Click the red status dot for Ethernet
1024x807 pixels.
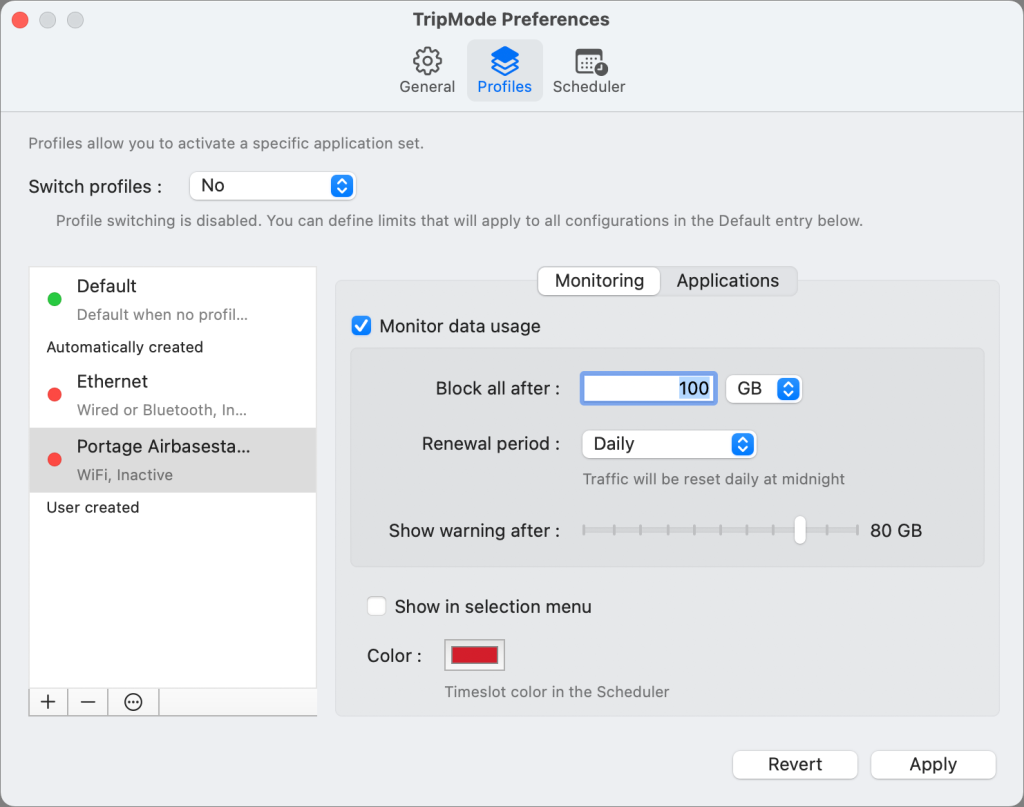pyautogui.click(x=55, y=394)
